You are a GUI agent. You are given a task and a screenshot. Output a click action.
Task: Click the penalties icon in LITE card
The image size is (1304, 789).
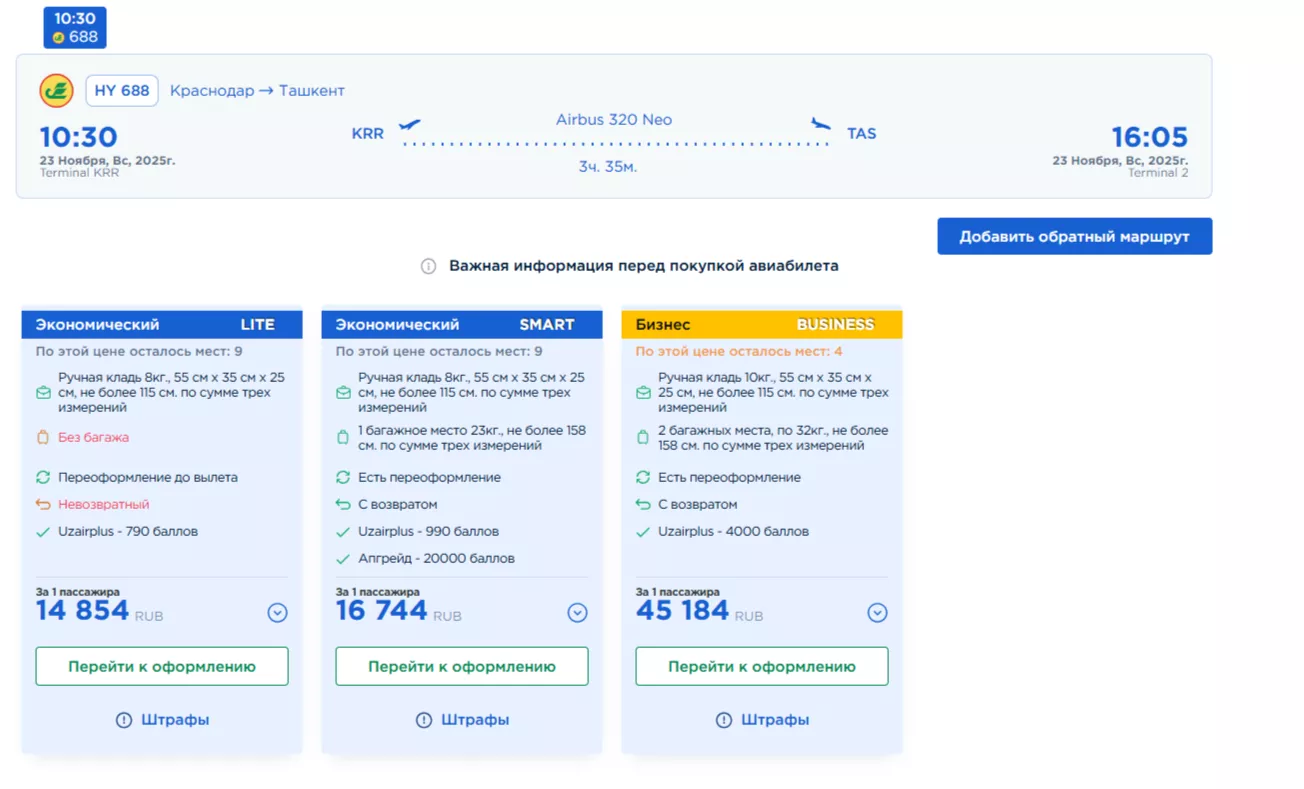click(124, 720)
